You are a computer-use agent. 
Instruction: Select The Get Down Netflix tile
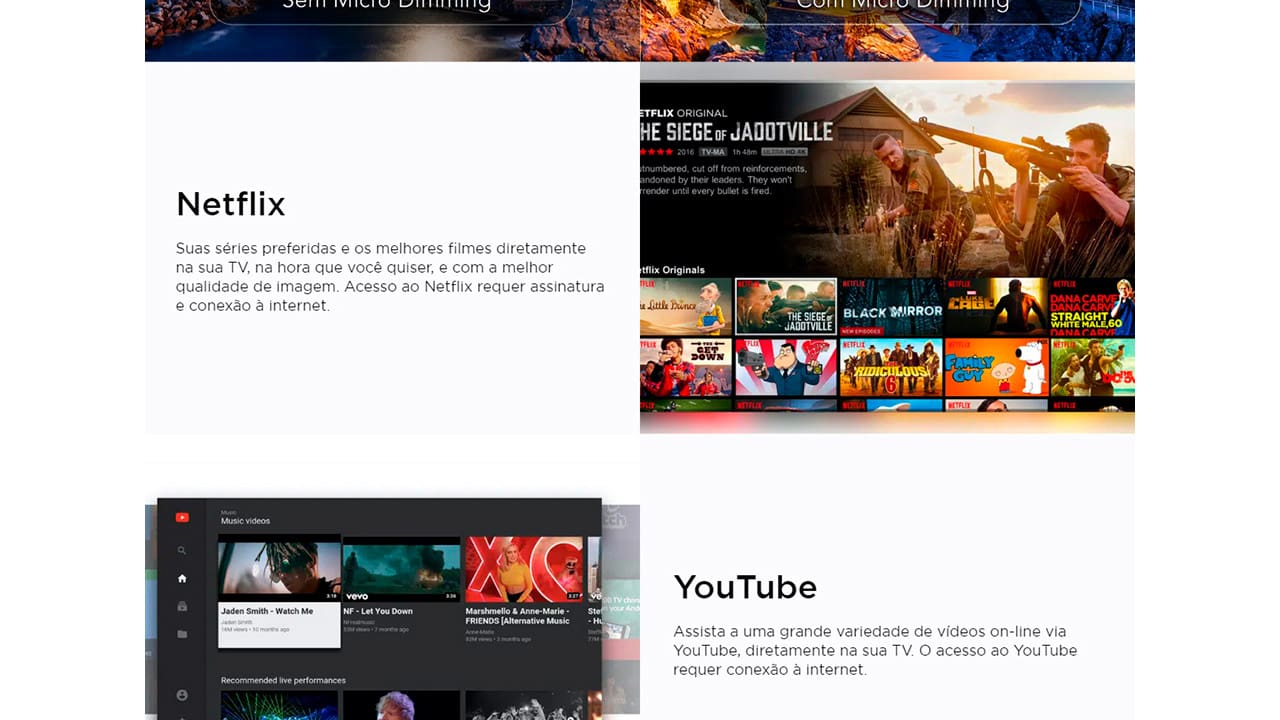(x=687, y=367)
